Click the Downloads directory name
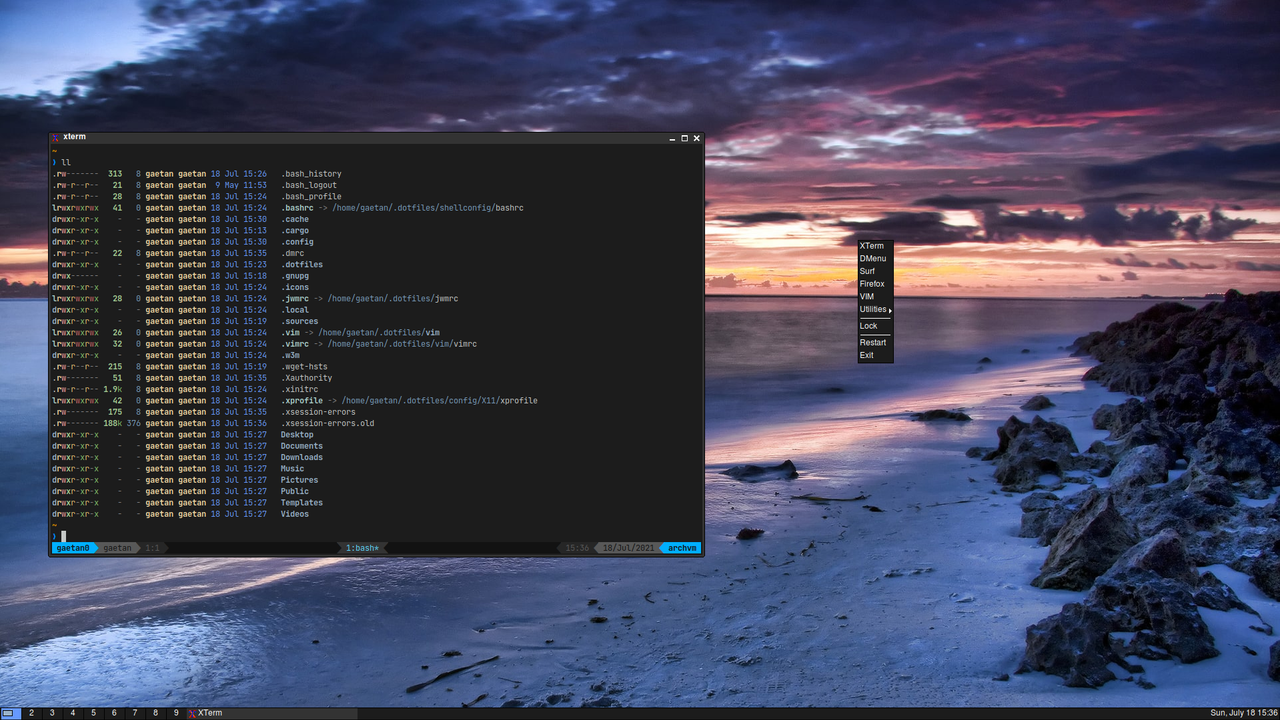 302,457
